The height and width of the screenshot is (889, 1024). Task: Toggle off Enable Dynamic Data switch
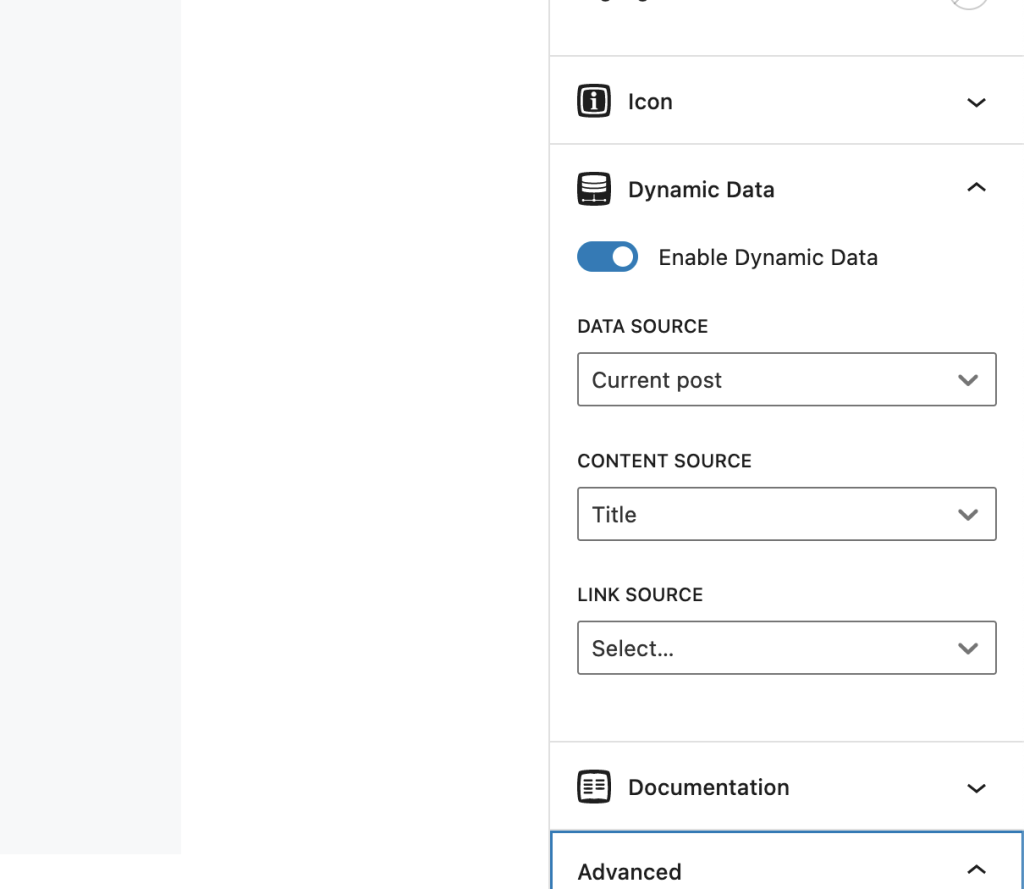click(607, 257)
